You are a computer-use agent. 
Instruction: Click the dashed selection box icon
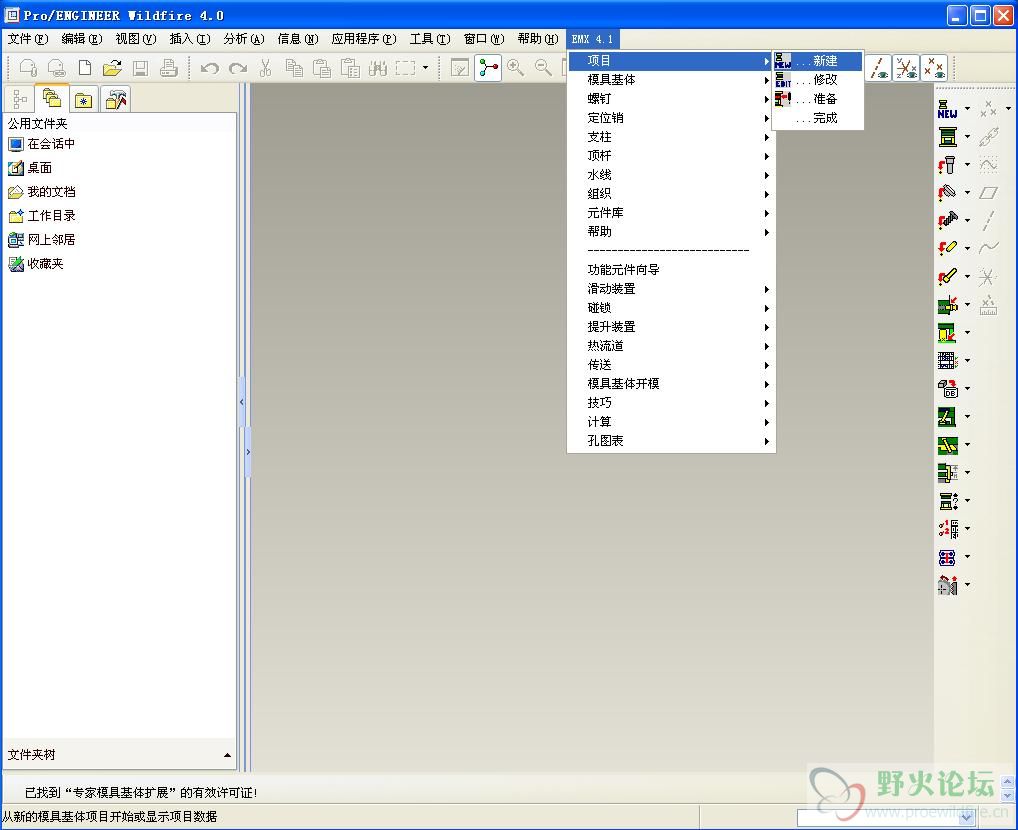click(405, 68)
